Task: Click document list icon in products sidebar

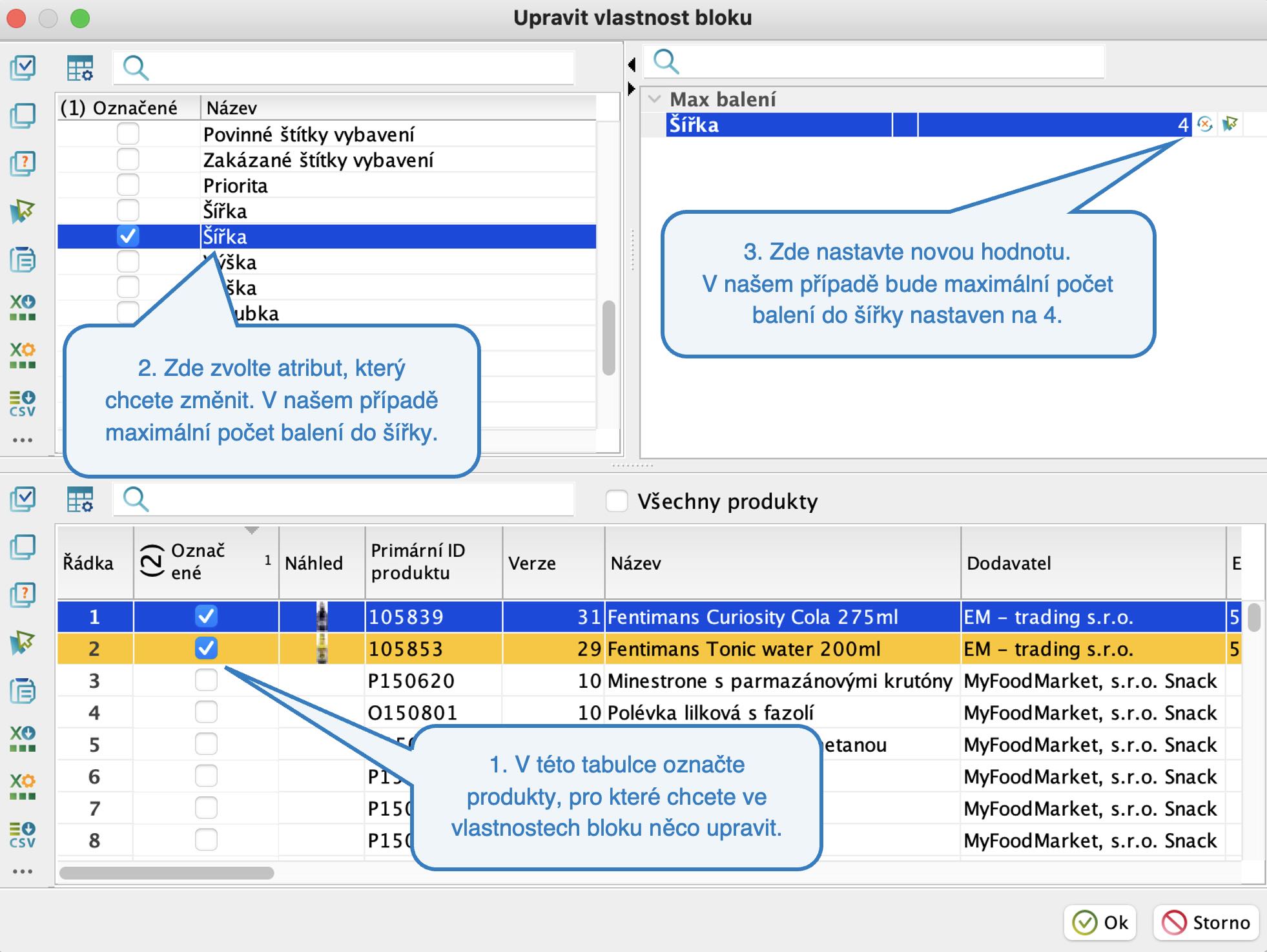Action: click(23, 691)
